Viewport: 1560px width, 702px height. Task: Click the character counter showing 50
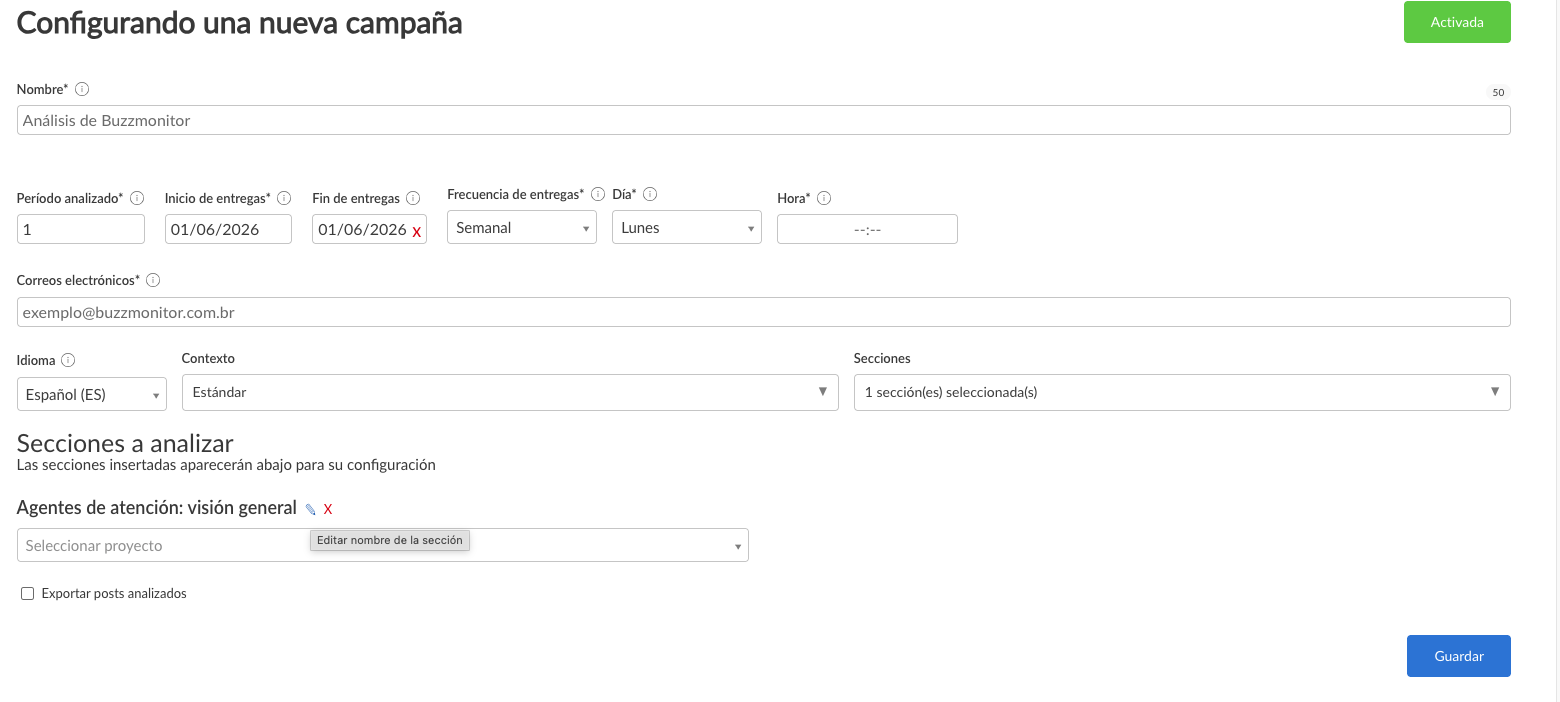(x=1498, y=93)
